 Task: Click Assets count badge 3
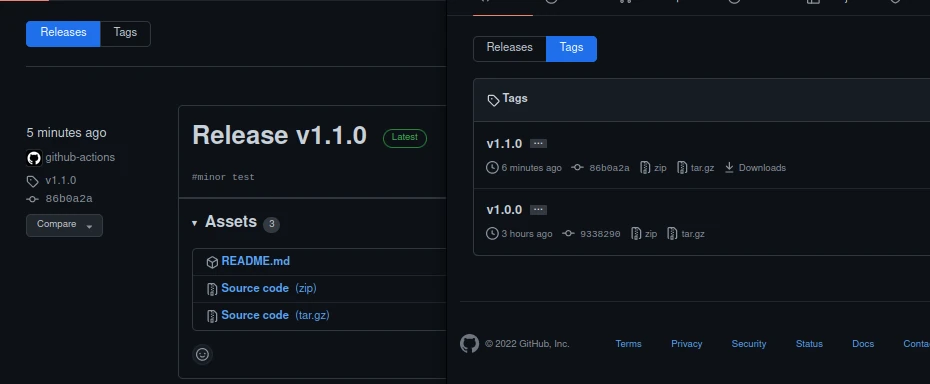click(271, 224)
